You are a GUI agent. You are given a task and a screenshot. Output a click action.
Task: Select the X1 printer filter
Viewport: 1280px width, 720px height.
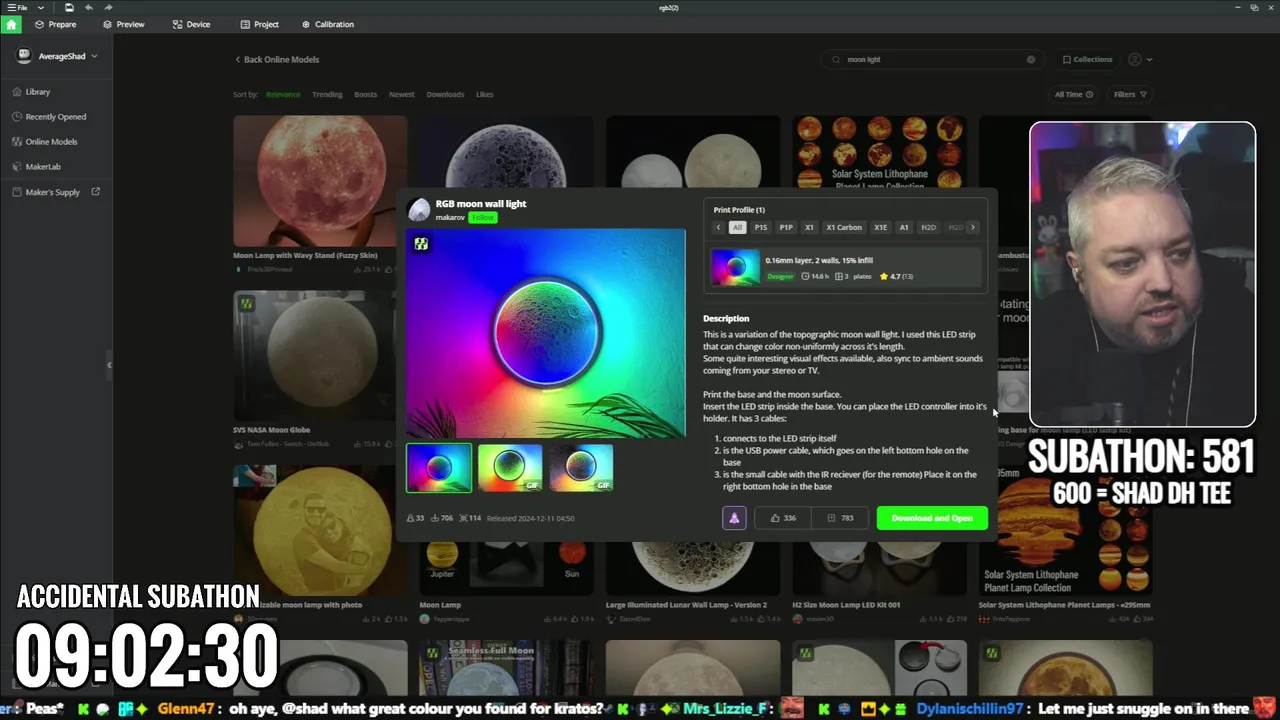[809, 227]
